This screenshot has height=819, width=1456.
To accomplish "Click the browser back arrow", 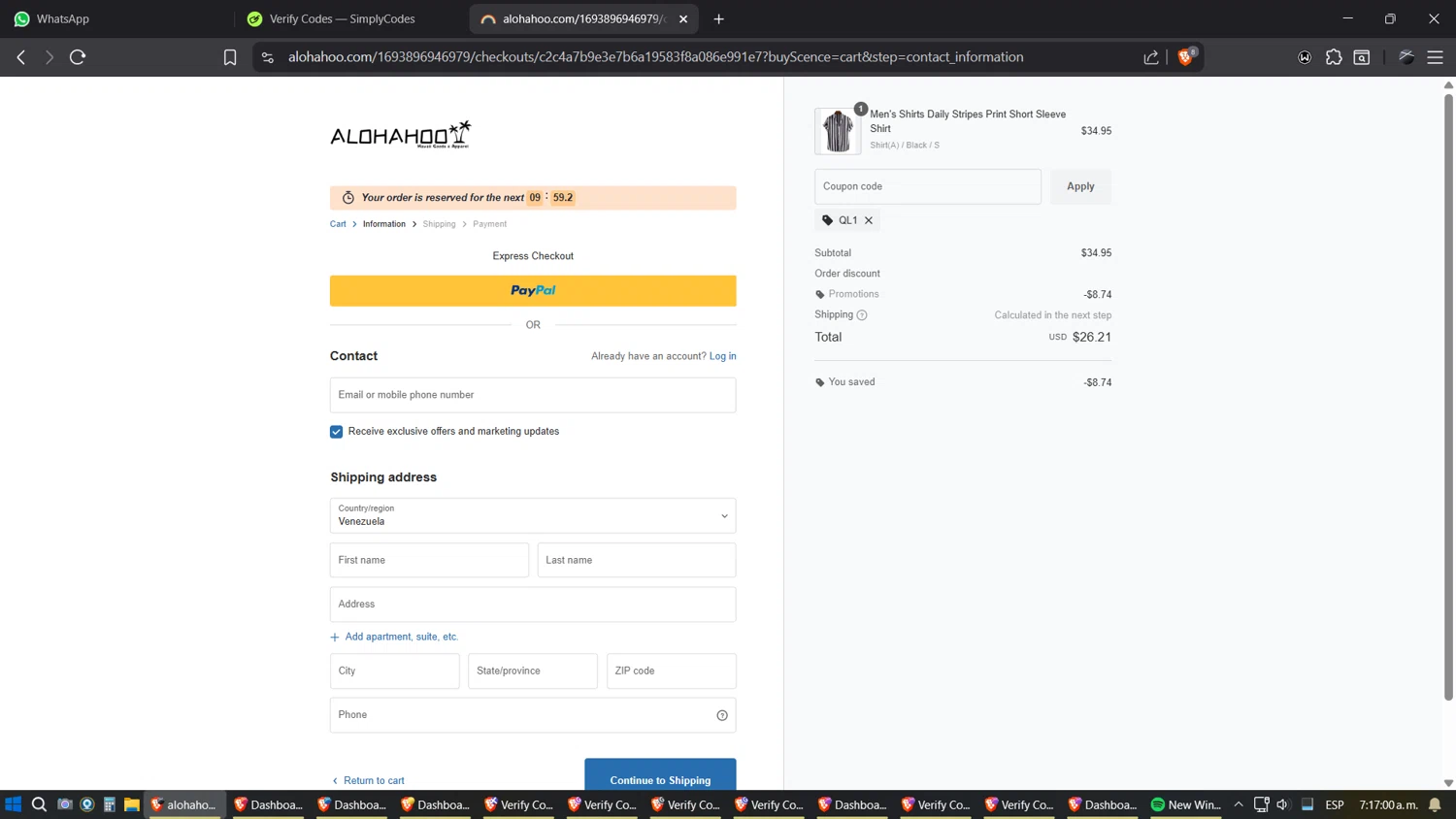I will [21, 57].
